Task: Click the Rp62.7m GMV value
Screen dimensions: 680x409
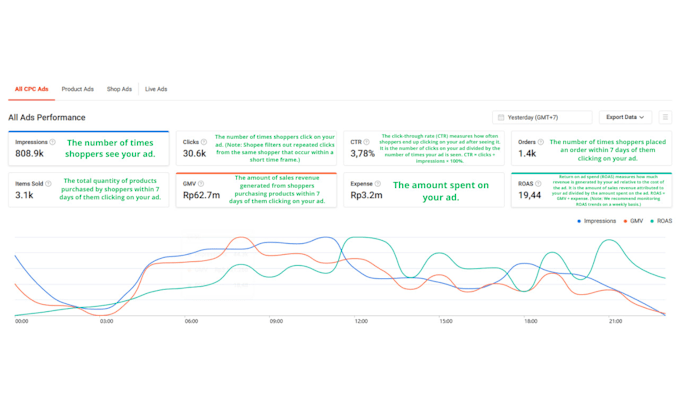Action: (x=201, y=195)
